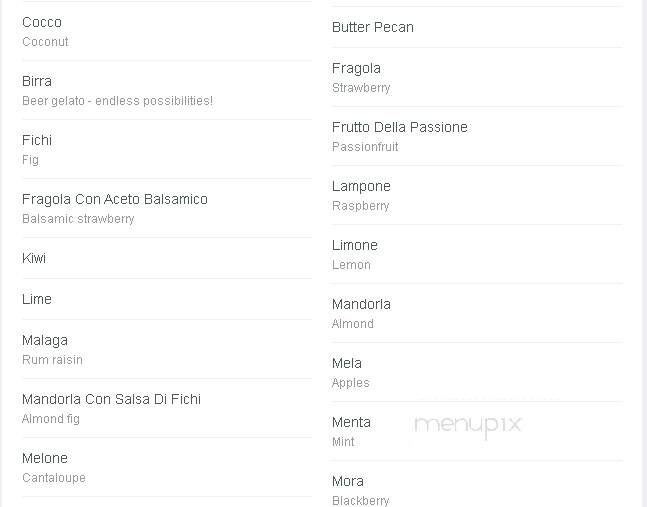Select the Mandorla almond flavor

(x=477, y=314)
